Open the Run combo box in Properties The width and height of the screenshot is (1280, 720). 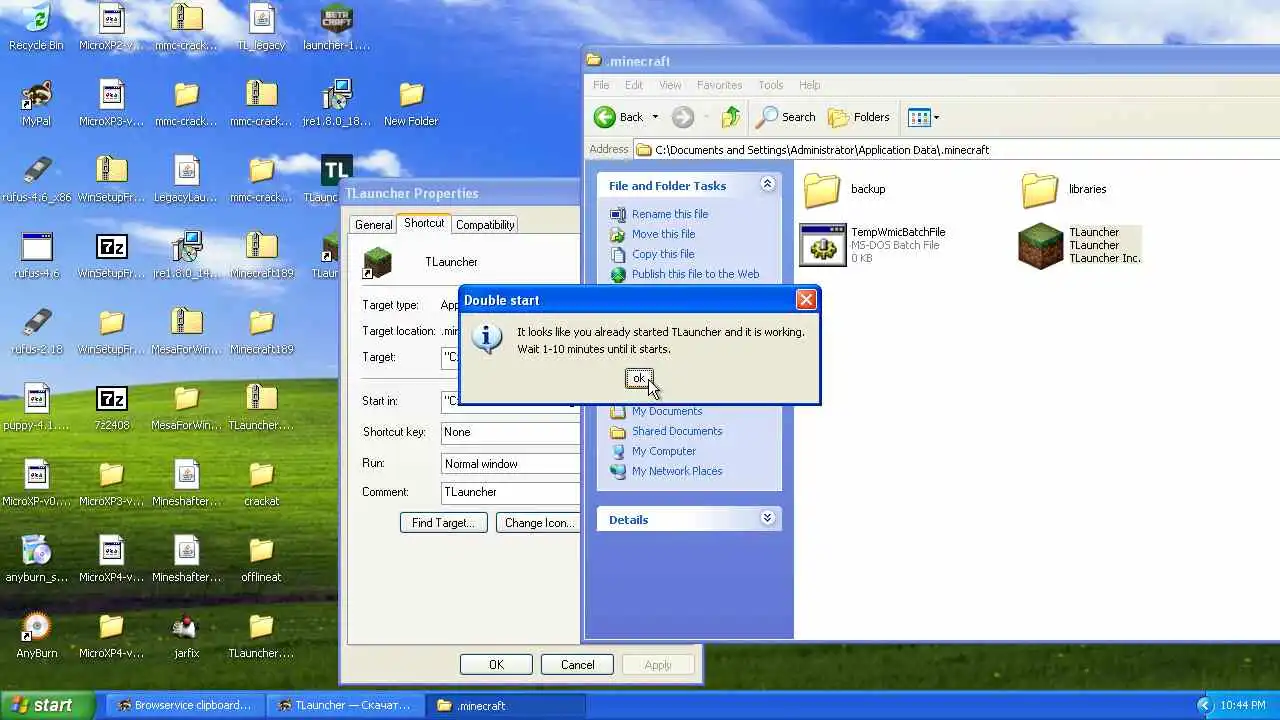click(x=510, y=464)
